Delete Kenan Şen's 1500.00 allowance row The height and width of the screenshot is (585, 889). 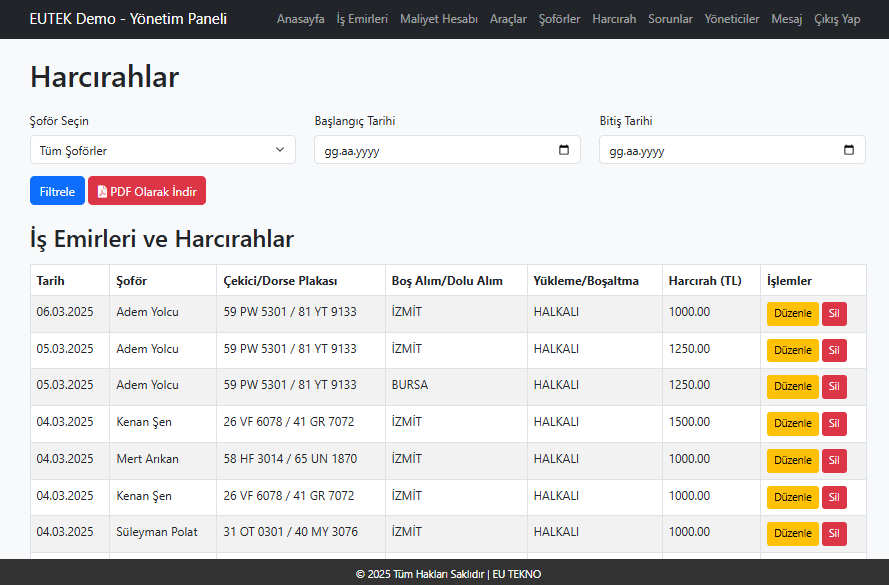(x=834, y=423)
